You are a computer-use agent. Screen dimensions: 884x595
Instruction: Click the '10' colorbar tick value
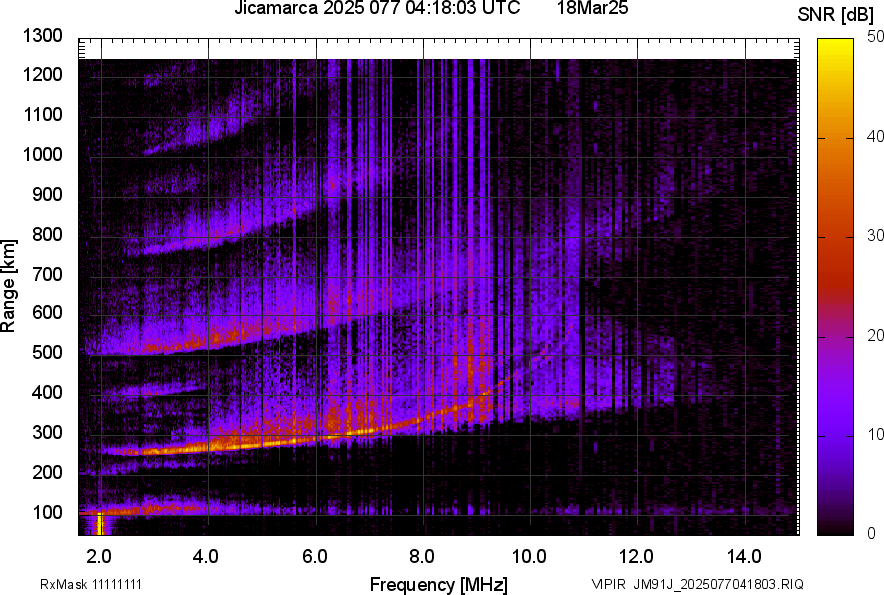coord(876,434)
